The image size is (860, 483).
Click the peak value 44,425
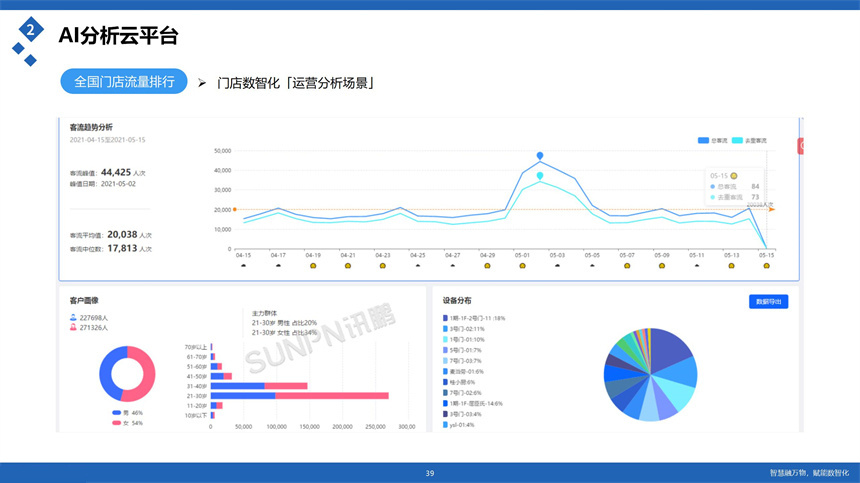click(116, 172)
